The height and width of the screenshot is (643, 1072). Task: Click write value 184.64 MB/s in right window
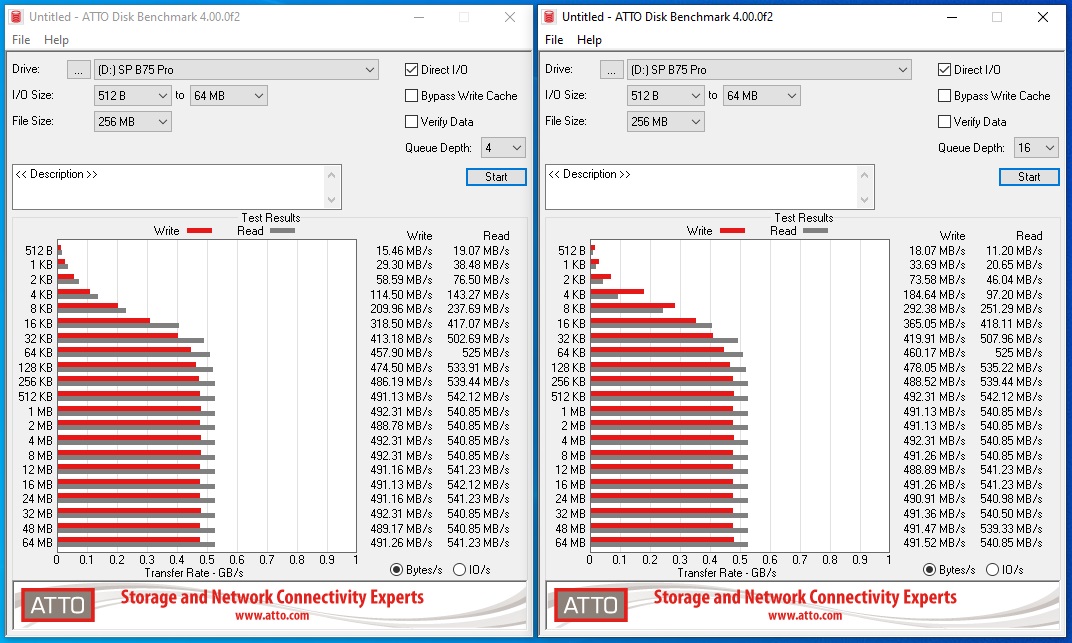(x=935, y=295)
